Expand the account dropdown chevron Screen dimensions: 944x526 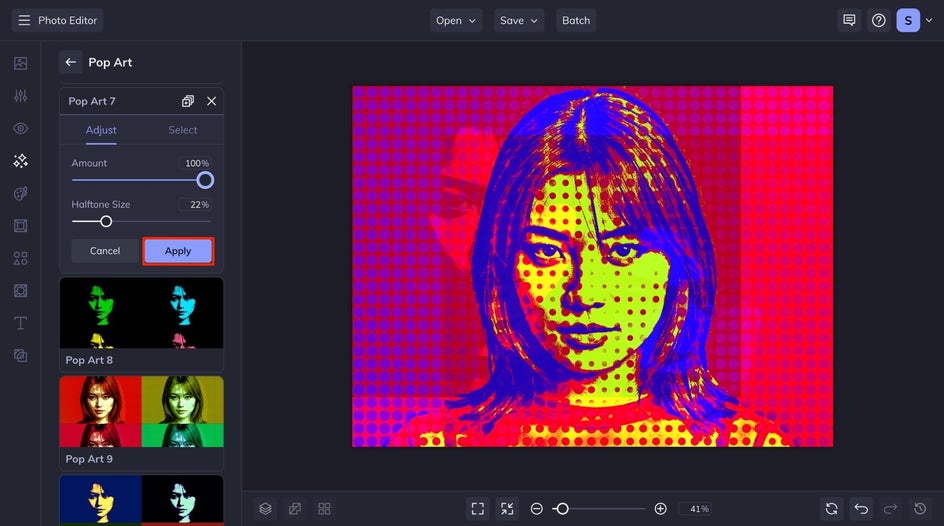(x=929, y=20)
